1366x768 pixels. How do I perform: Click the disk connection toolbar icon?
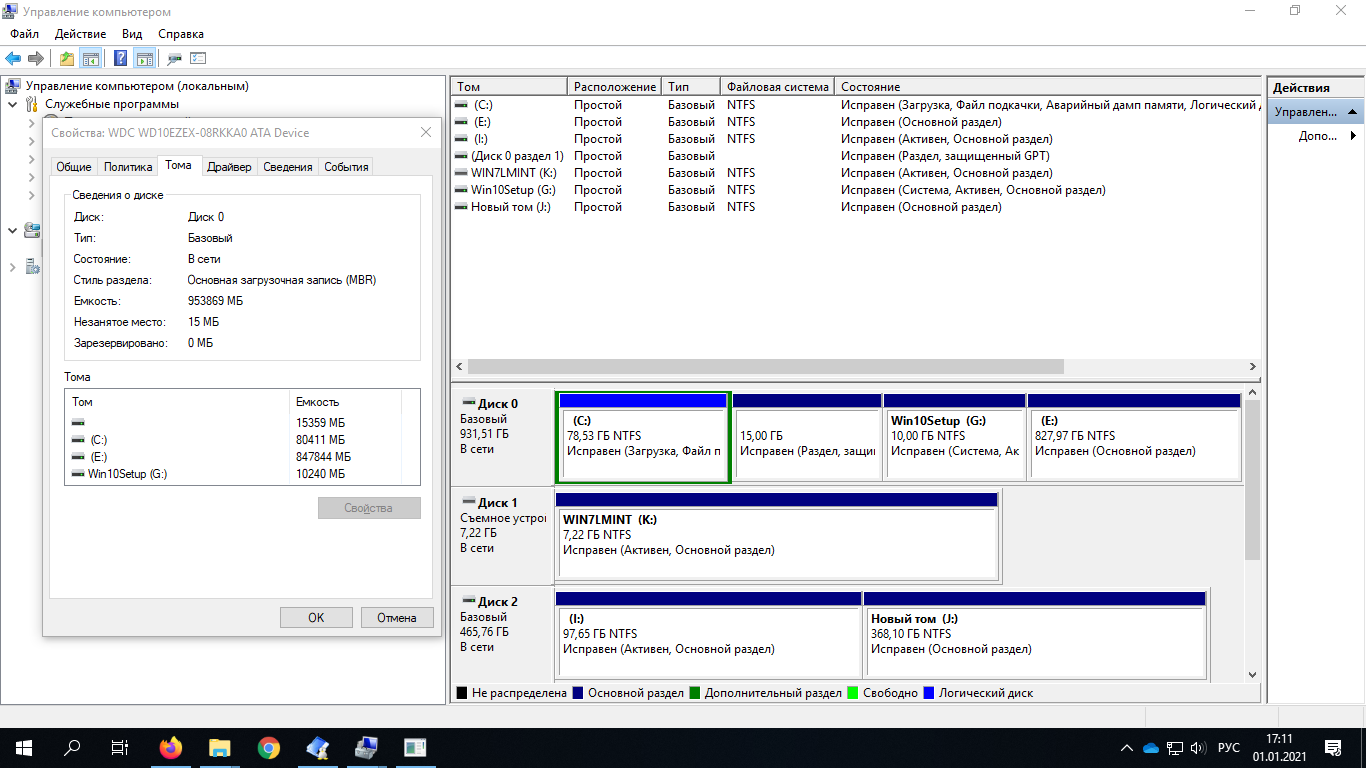point(175,59)
